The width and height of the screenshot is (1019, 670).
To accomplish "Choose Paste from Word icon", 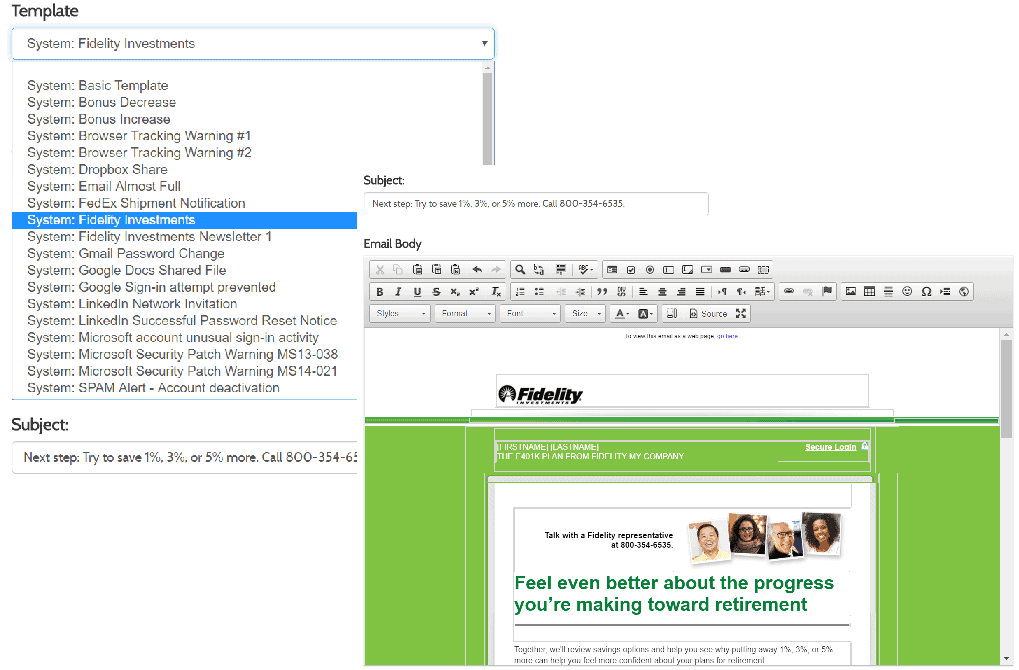I will [456, 270].
